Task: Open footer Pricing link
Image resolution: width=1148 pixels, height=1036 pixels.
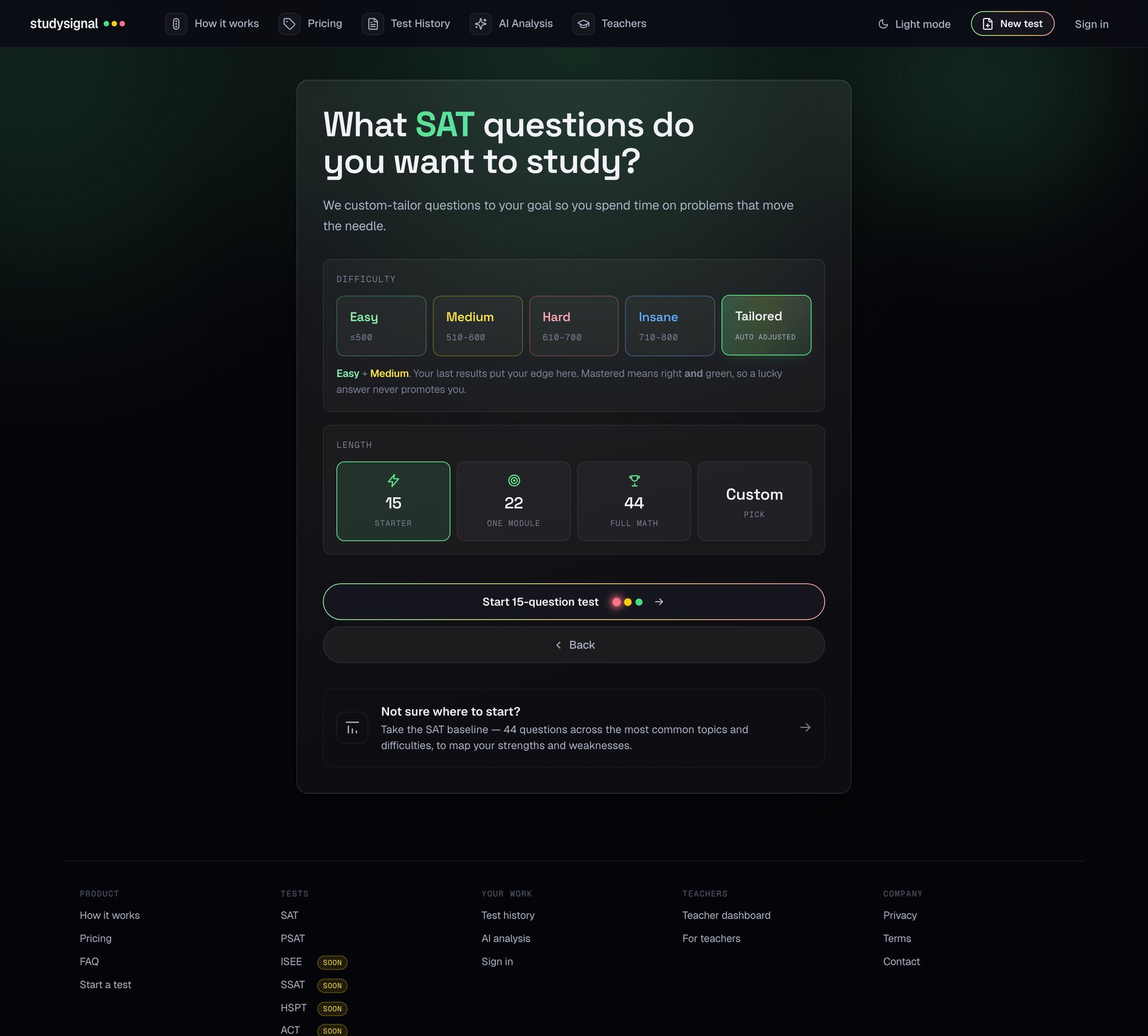Action: tap(96, 938)
